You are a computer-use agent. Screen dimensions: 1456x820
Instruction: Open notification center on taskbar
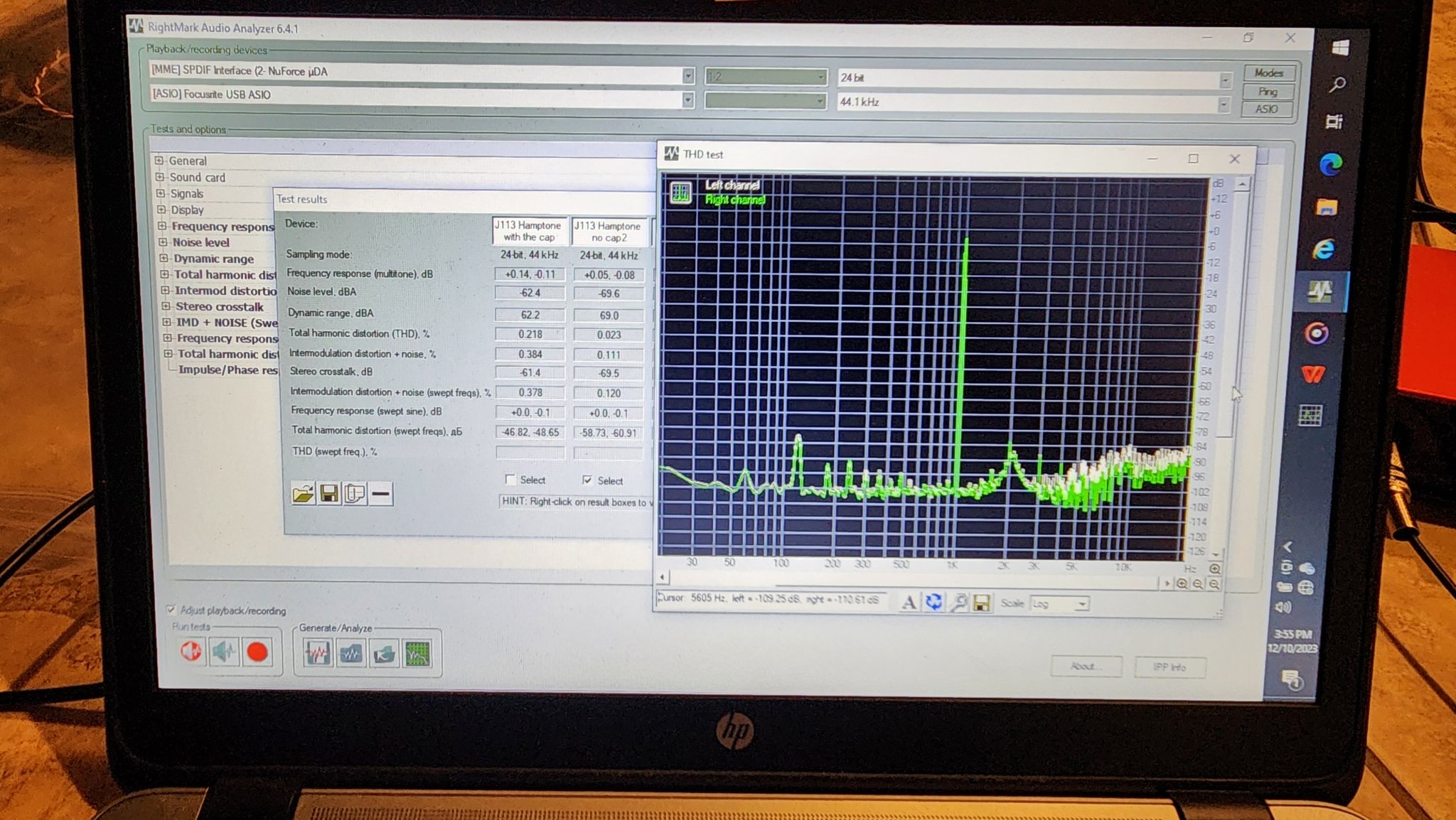(x=1291, y=679)
